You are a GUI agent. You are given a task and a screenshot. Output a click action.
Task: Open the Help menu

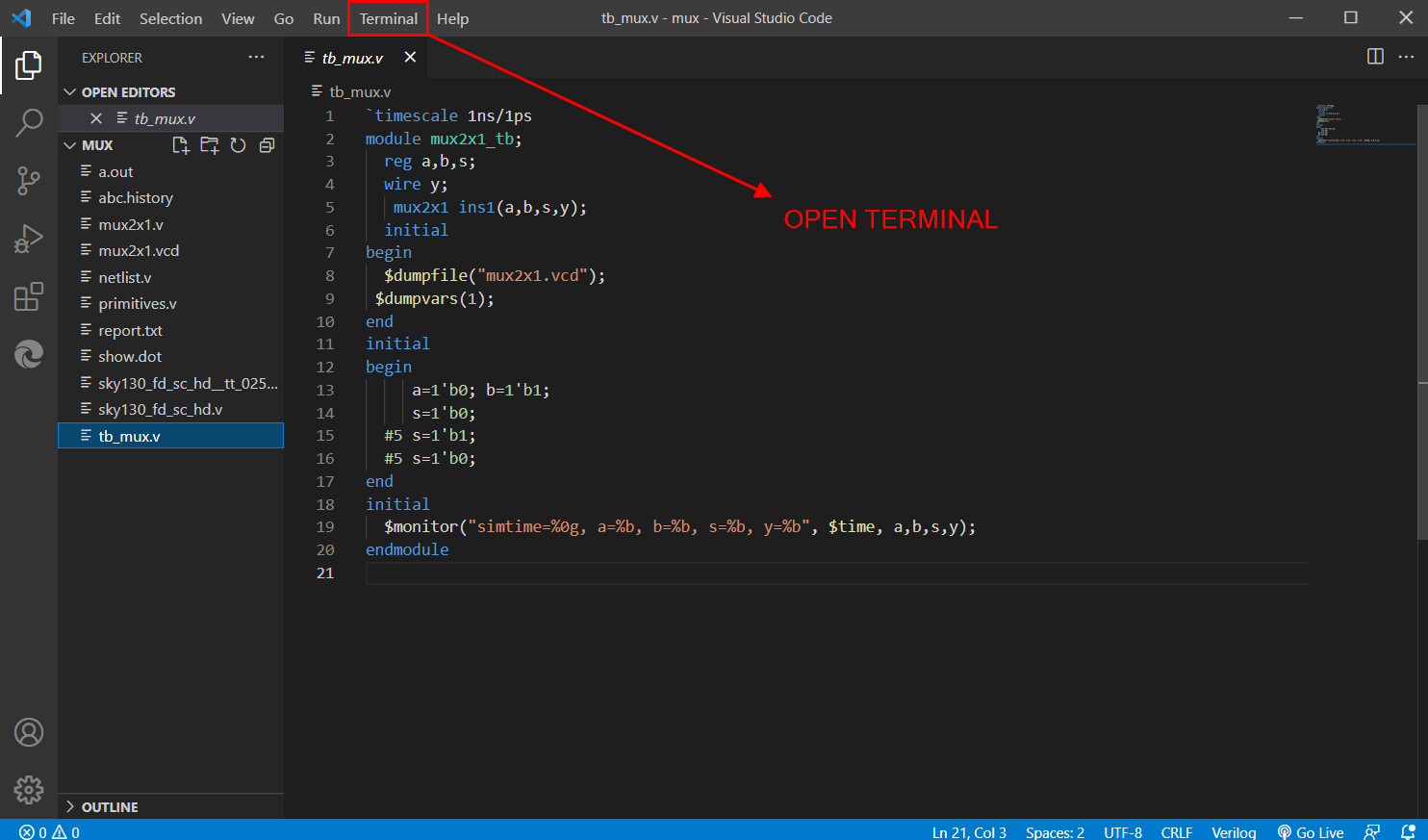click(x=452, y=18)
